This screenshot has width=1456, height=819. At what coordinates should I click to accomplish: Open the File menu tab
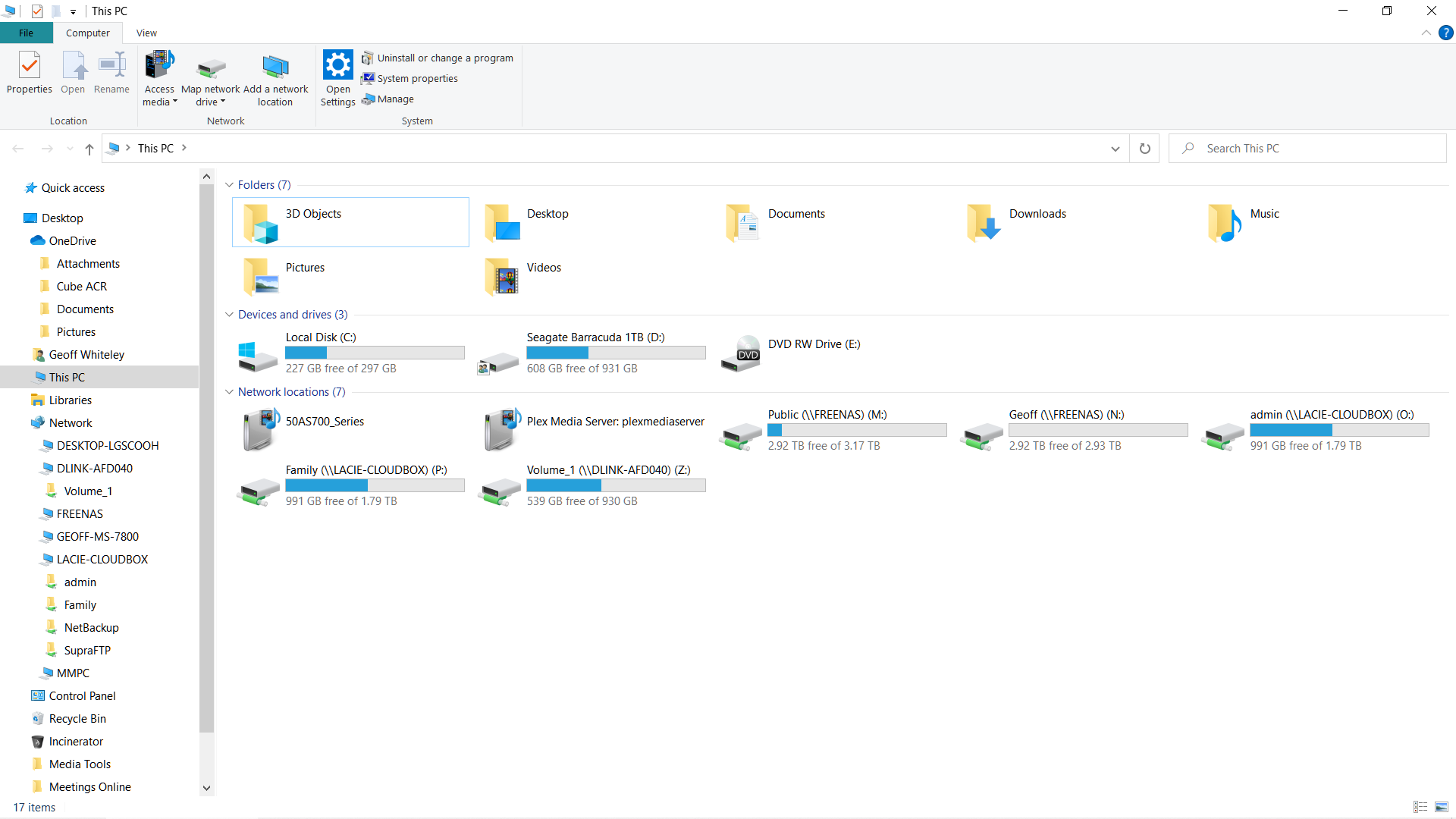[x=26, y=33]
